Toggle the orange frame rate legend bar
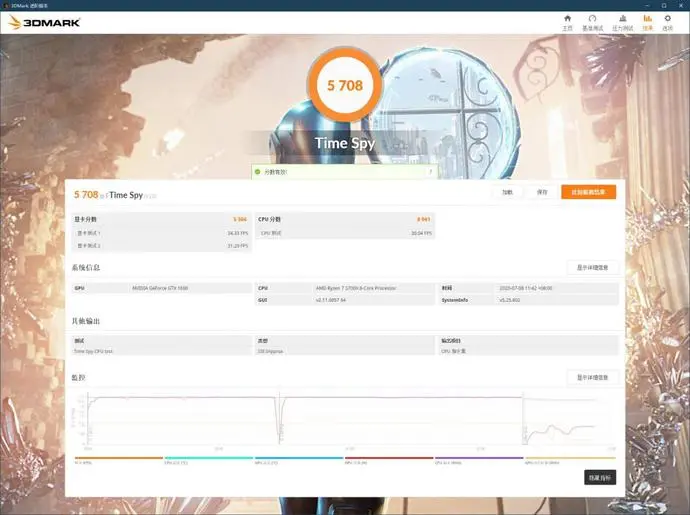Image resolution: width=690 pixels, height=515 pixels. point(118,460)
